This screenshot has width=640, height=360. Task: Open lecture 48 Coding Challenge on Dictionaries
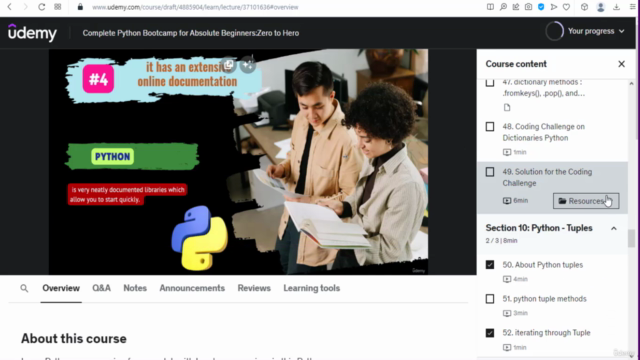click(543, 132)
